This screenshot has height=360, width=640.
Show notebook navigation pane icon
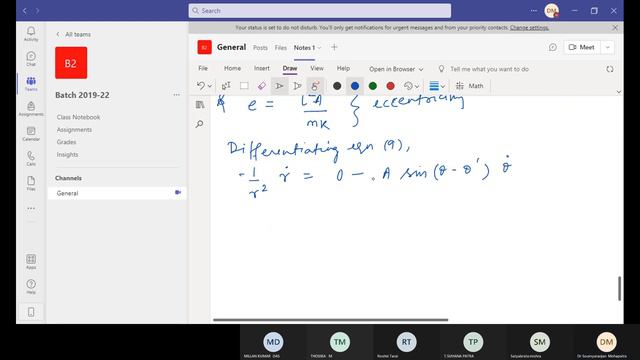click(x=200, y=105)
